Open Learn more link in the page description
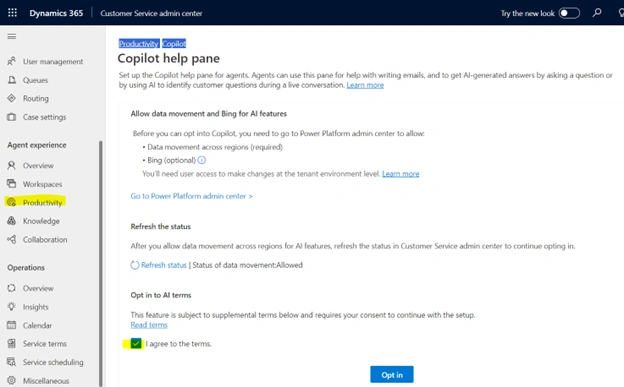This screenshot has height=387, width=624. pyautogui.click(x=365, y=85)
